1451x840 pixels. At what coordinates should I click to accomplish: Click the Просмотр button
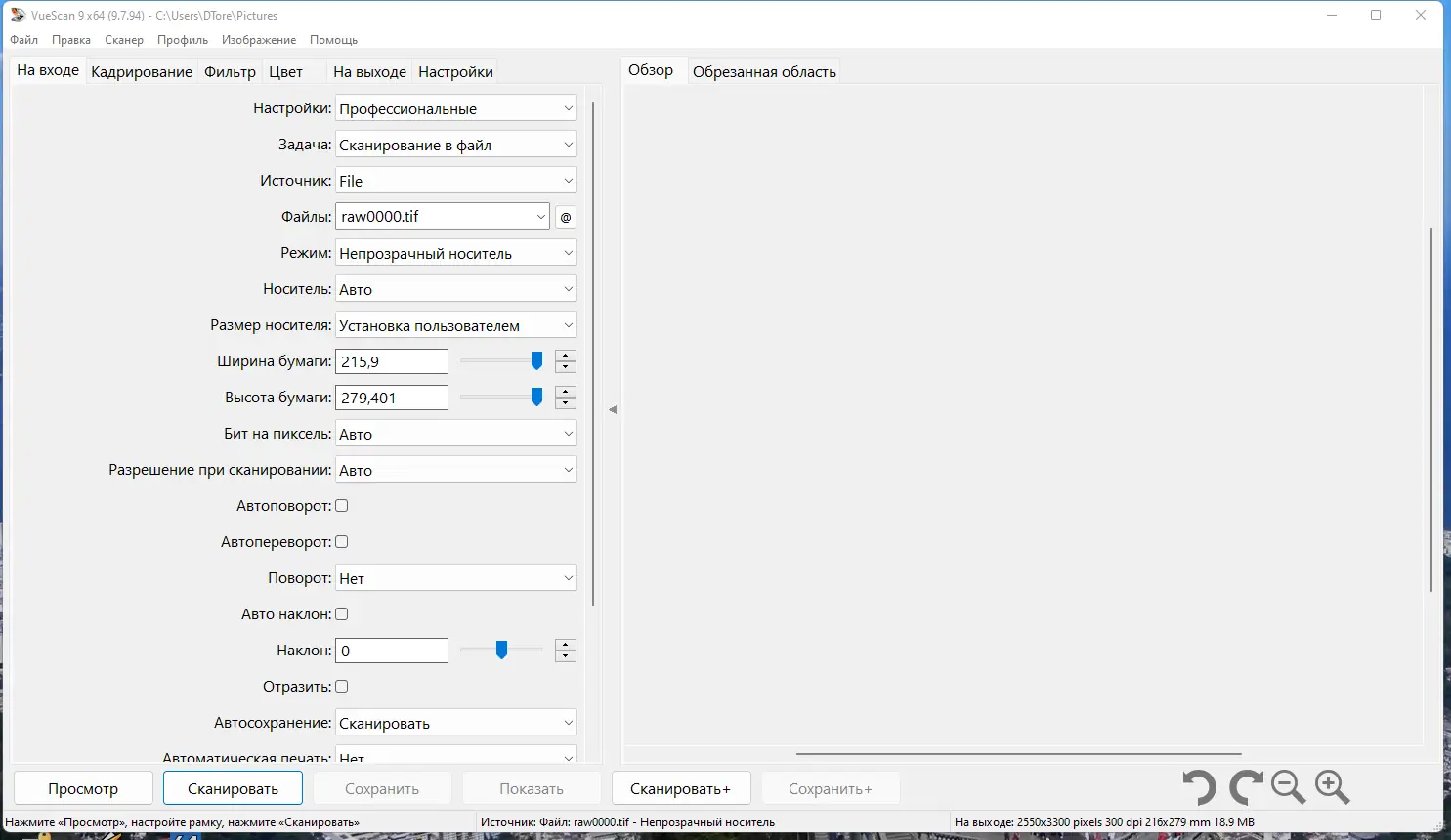[x=83, y=788]
